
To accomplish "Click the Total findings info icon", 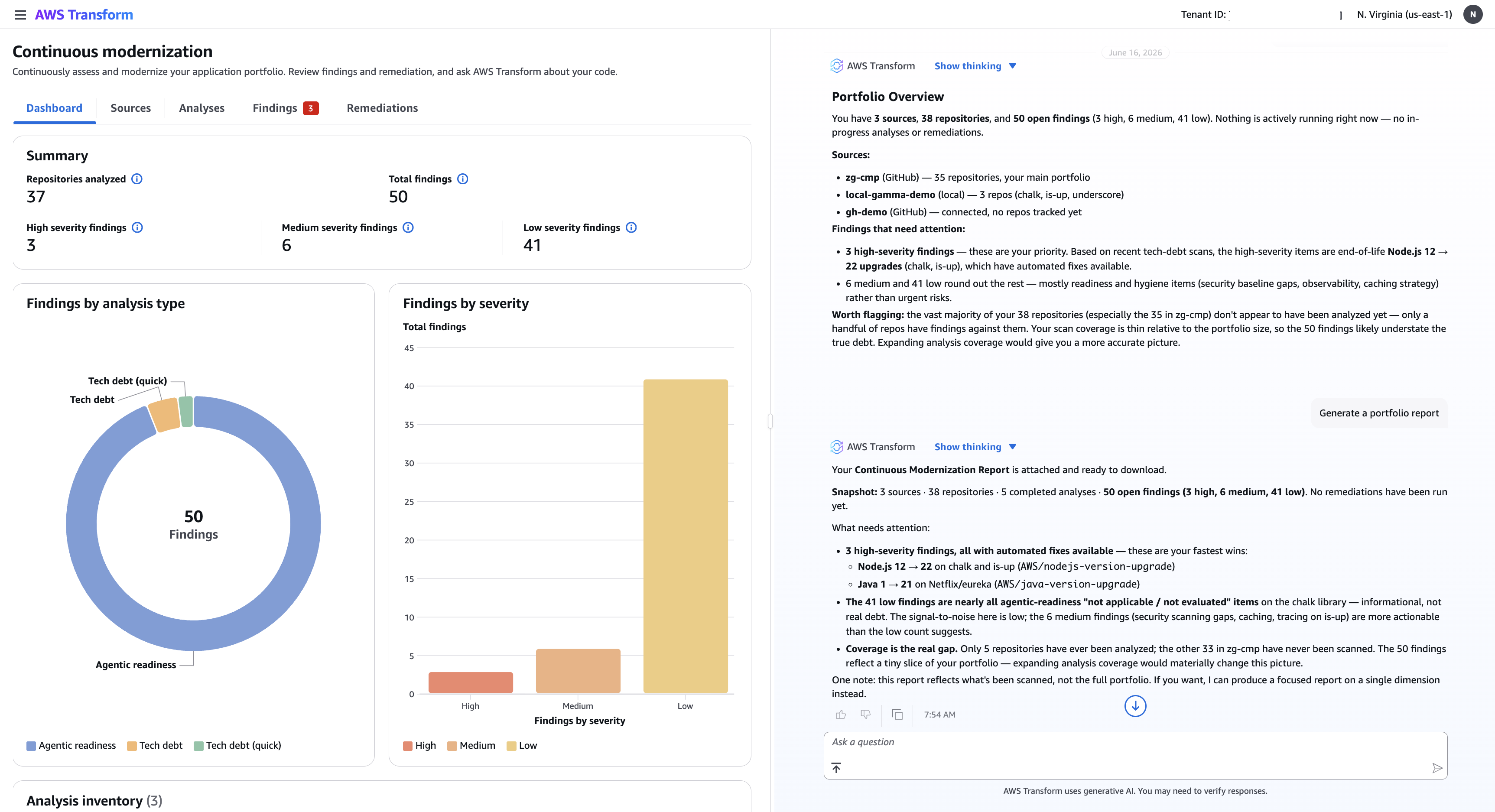I will 462,179.
